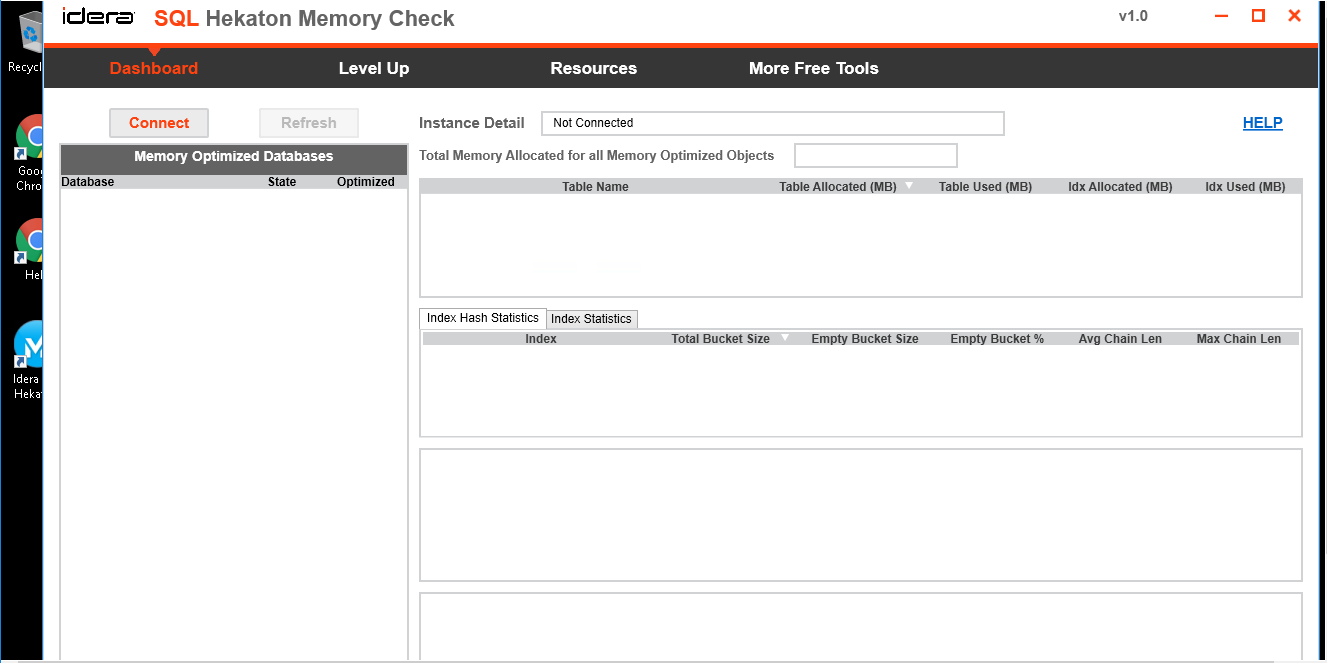Sort by Table Allocated (MB) column arrow
This screenshot has height=663, width=1327.
tap(909, 186)
